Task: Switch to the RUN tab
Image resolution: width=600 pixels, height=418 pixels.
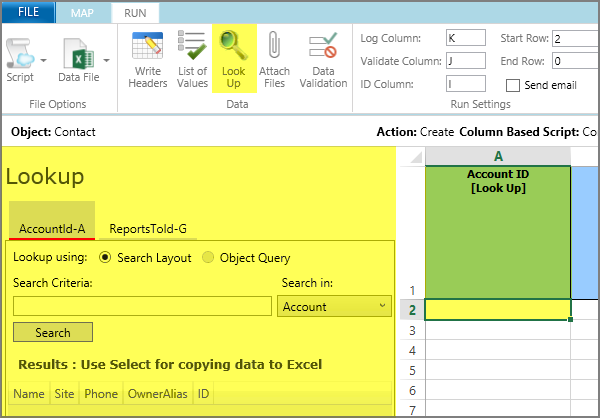Action: click(135, 13)
